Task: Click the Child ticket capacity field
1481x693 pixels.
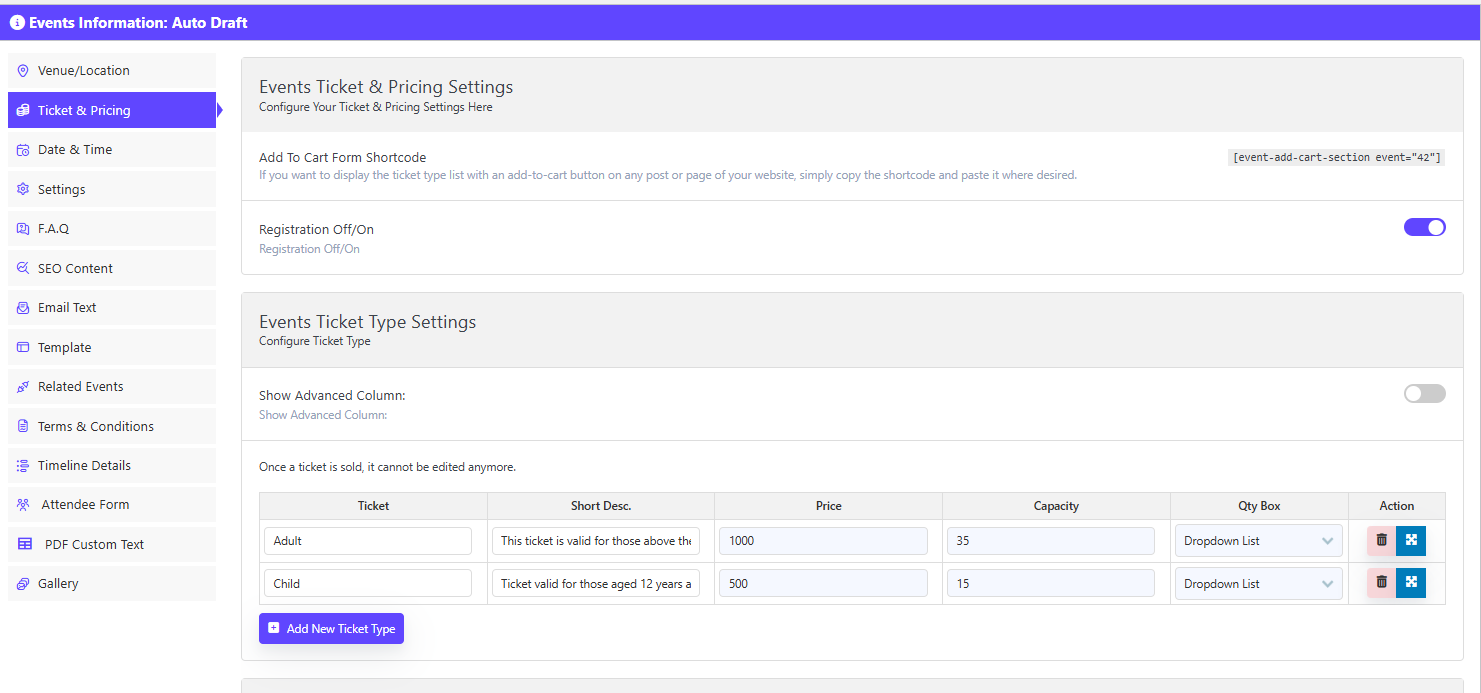Action: 1050,584
